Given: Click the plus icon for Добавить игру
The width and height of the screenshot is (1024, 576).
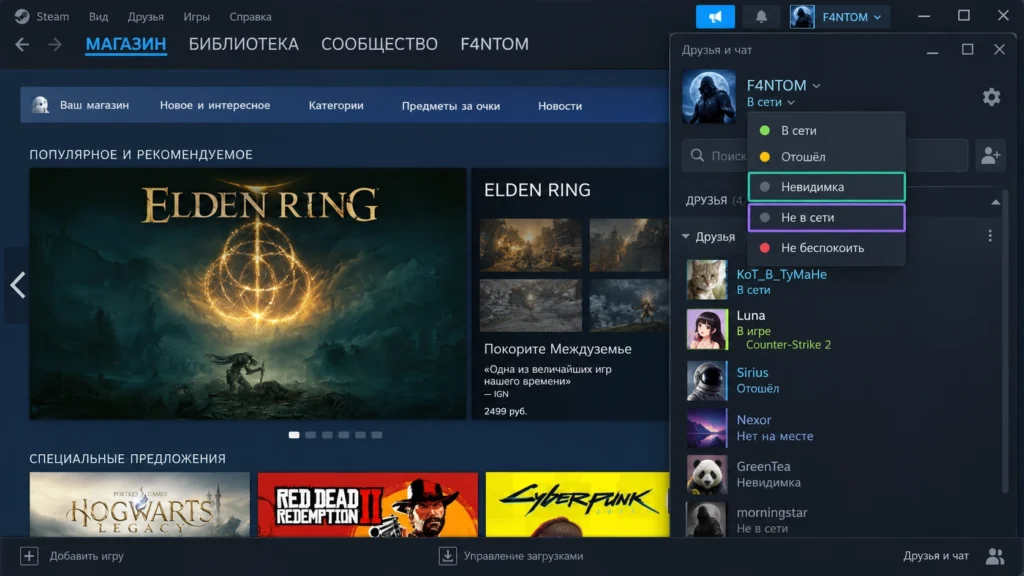Looking at the screenshot, I should (x=29, y=556).
